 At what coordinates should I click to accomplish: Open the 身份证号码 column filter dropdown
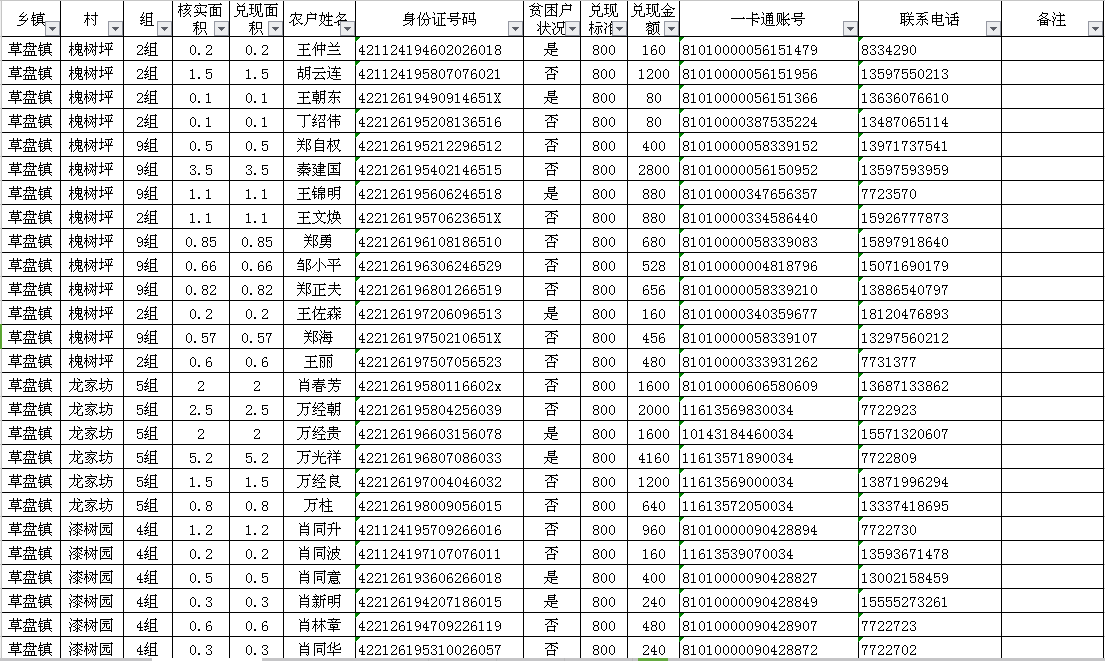(x=515, y=29)
